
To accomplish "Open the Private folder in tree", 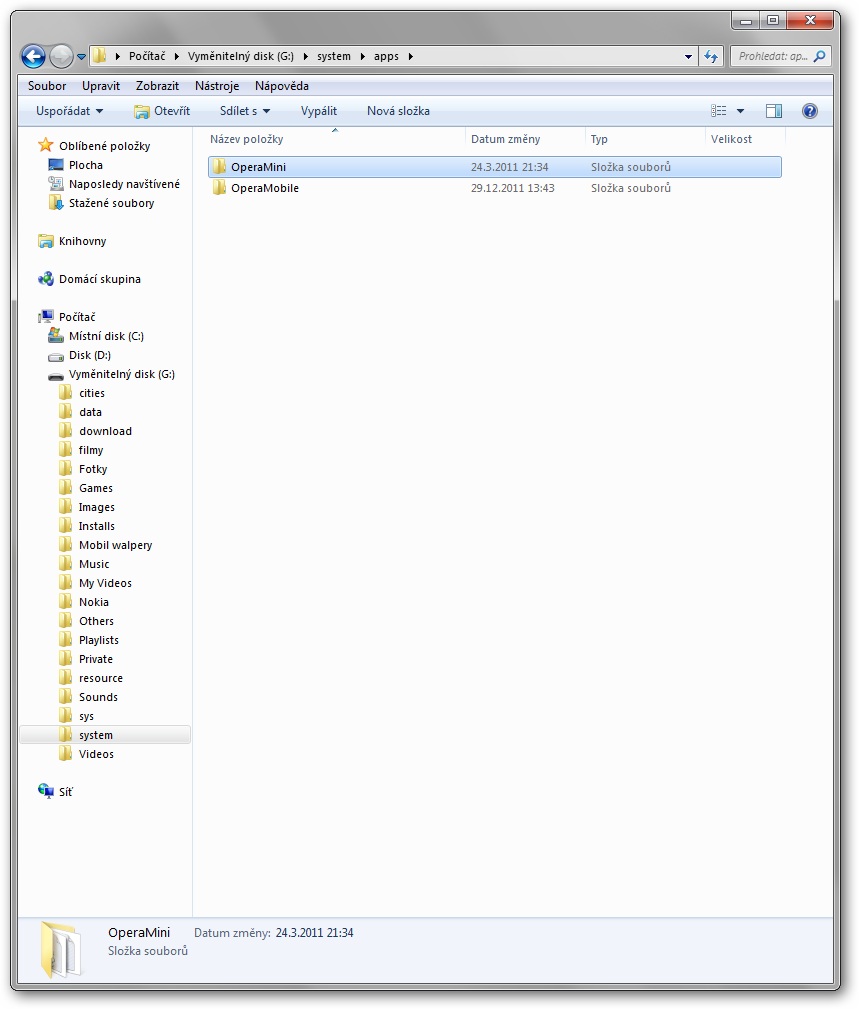I will tap(95, 659).
